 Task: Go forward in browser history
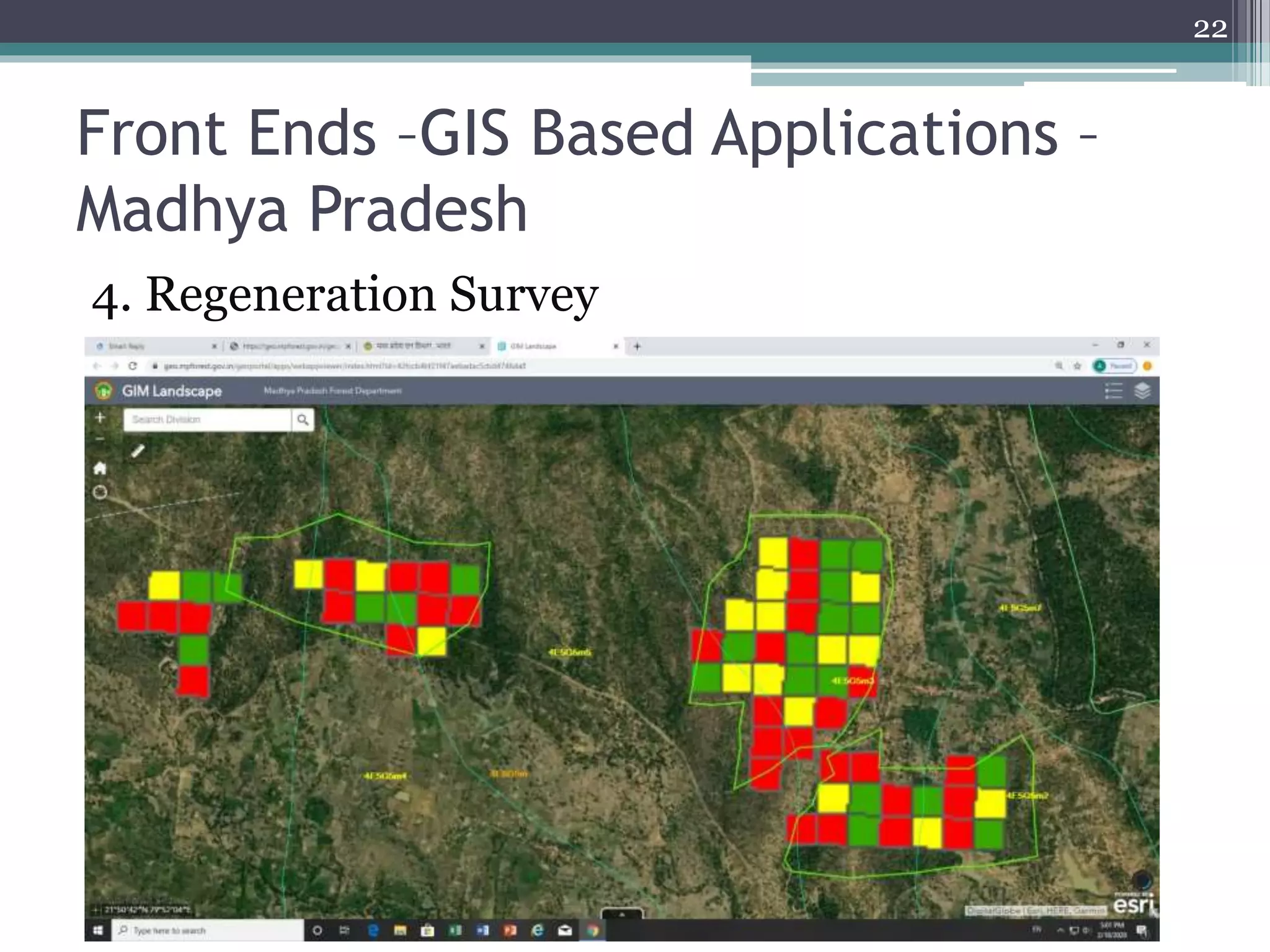[x=114, y=366]
